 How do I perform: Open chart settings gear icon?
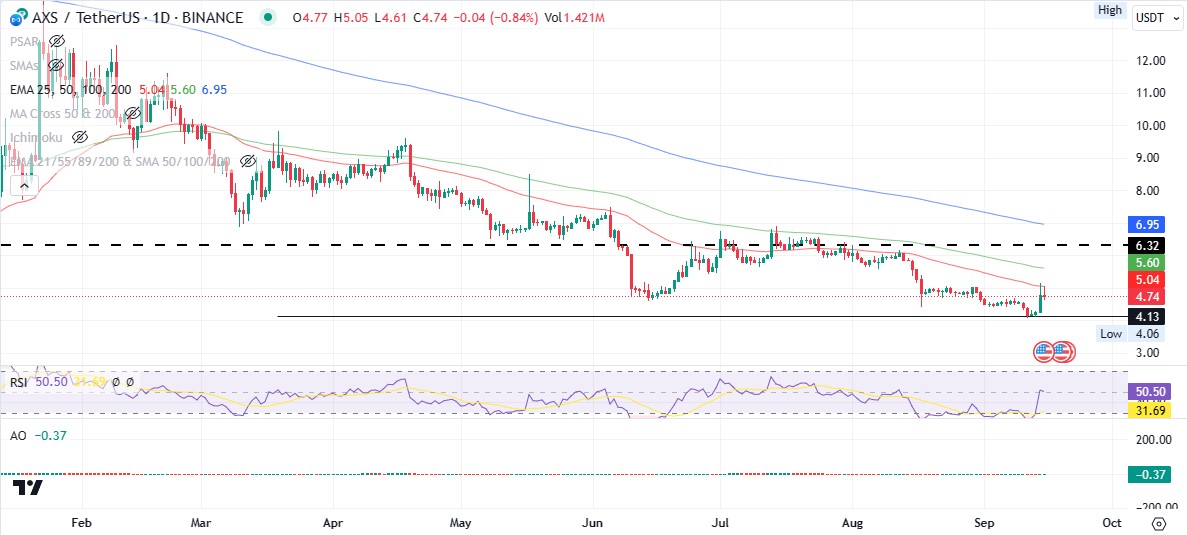coord(1158,524)
